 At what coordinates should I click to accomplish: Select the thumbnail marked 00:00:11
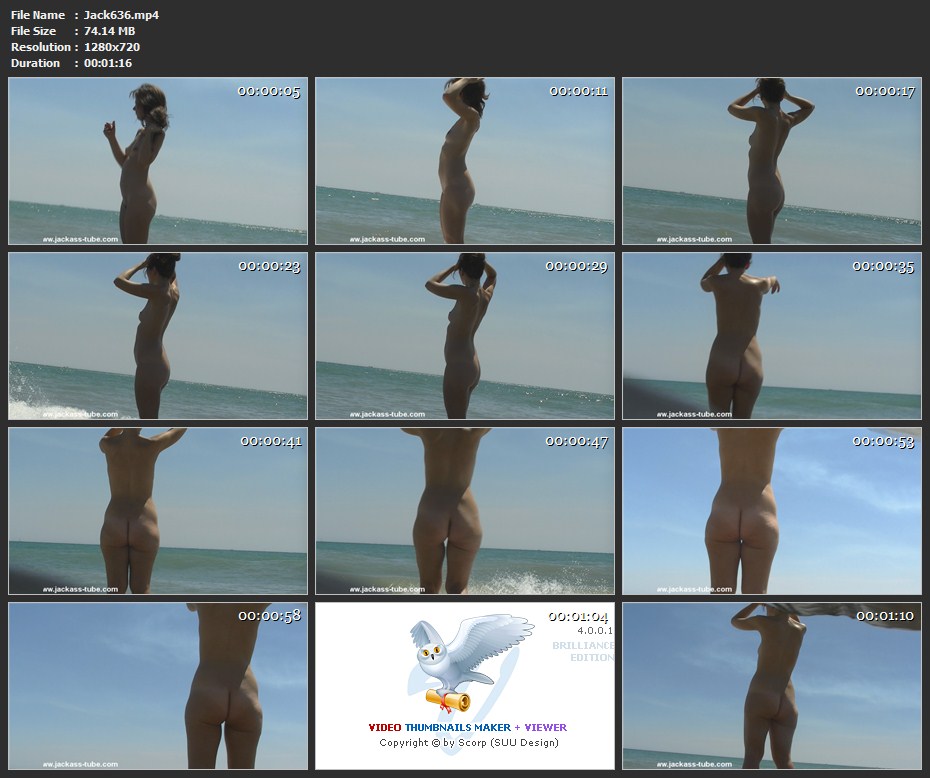click(x=465, y=161)
